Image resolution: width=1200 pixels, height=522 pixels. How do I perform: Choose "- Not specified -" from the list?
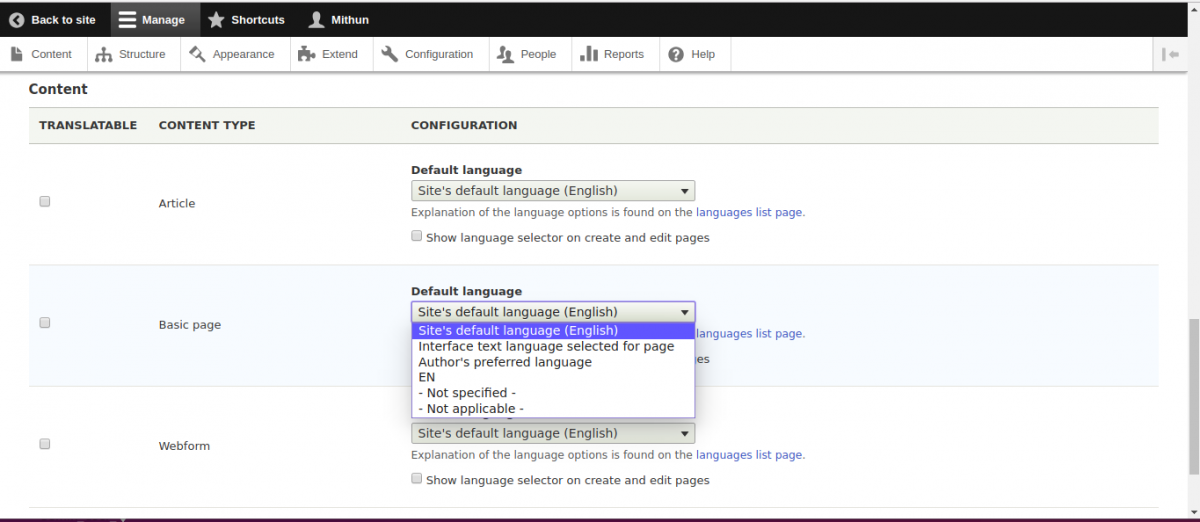click(467, 393)
